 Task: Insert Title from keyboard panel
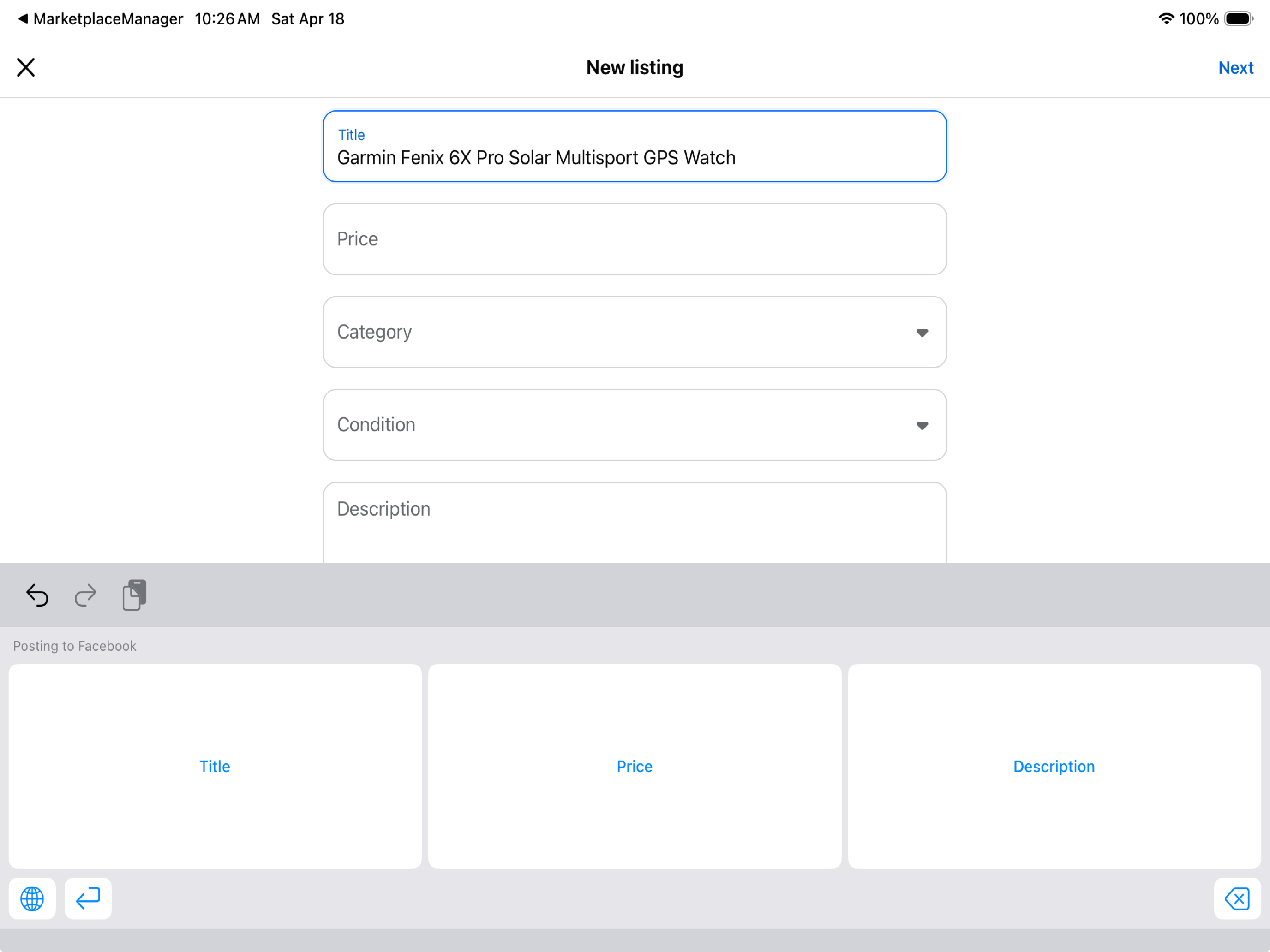215,766
